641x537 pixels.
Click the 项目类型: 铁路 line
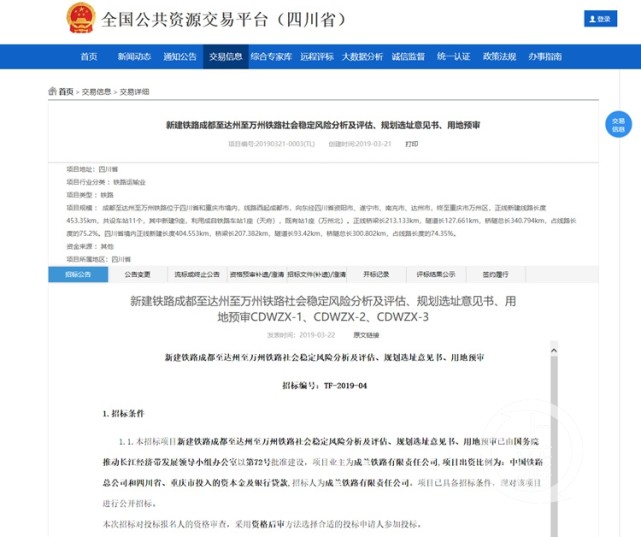click(90, 195)
